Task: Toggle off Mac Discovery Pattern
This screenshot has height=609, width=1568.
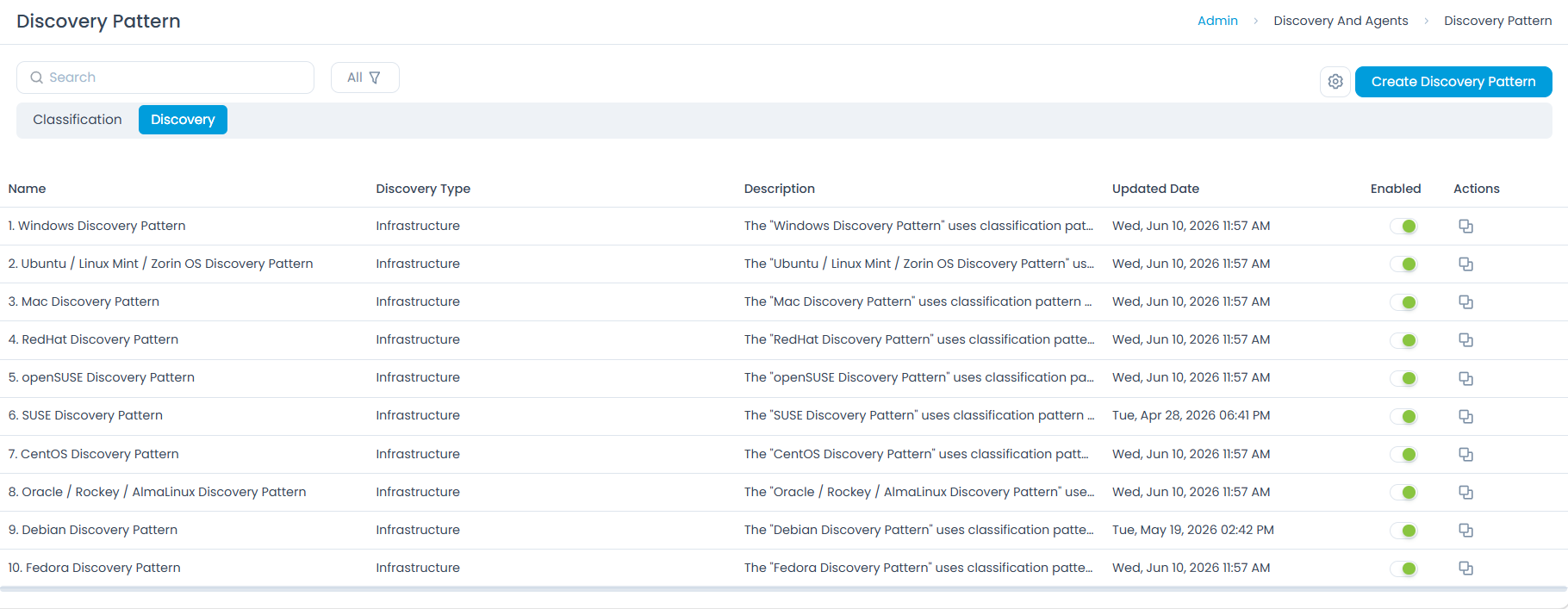Action: point(1403,302)
